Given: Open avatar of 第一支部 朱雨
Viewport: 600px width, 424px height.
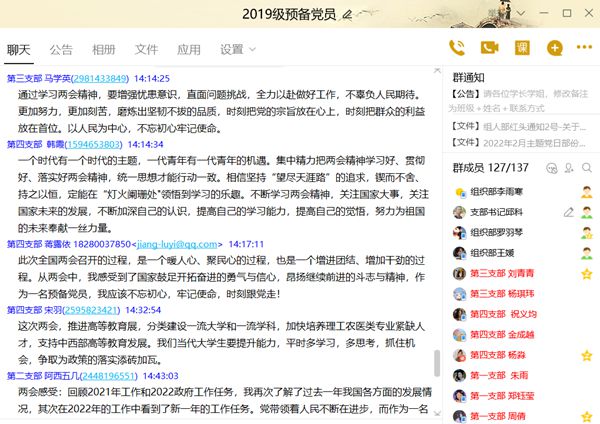Looking at the screenshot, I should click(460, 376).
